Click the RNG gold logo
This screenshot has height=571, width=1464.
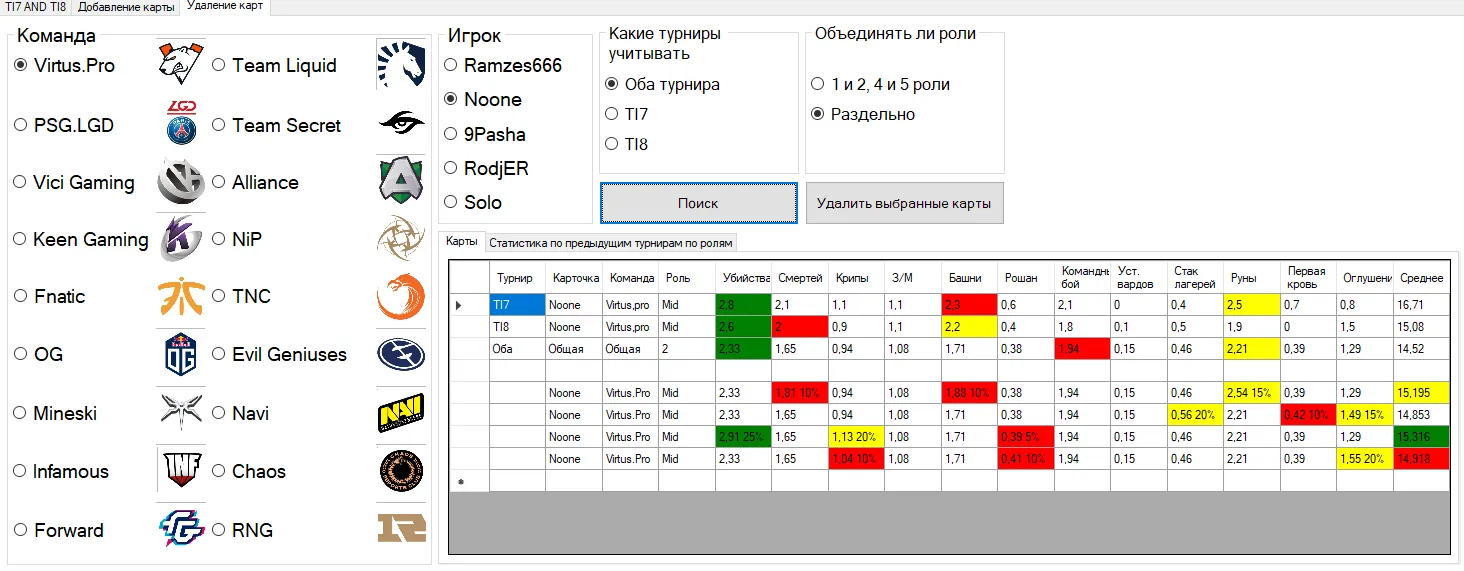(401, 529)
